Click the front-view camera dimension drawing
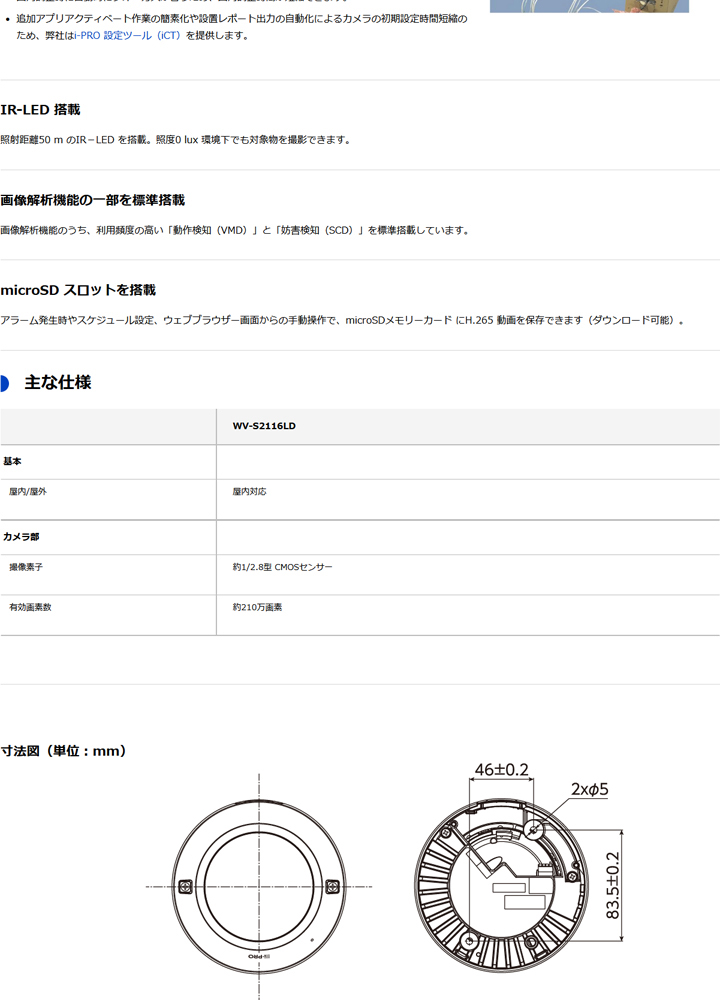The height and width of the screenshot is (1000, 720). (259, 886)
